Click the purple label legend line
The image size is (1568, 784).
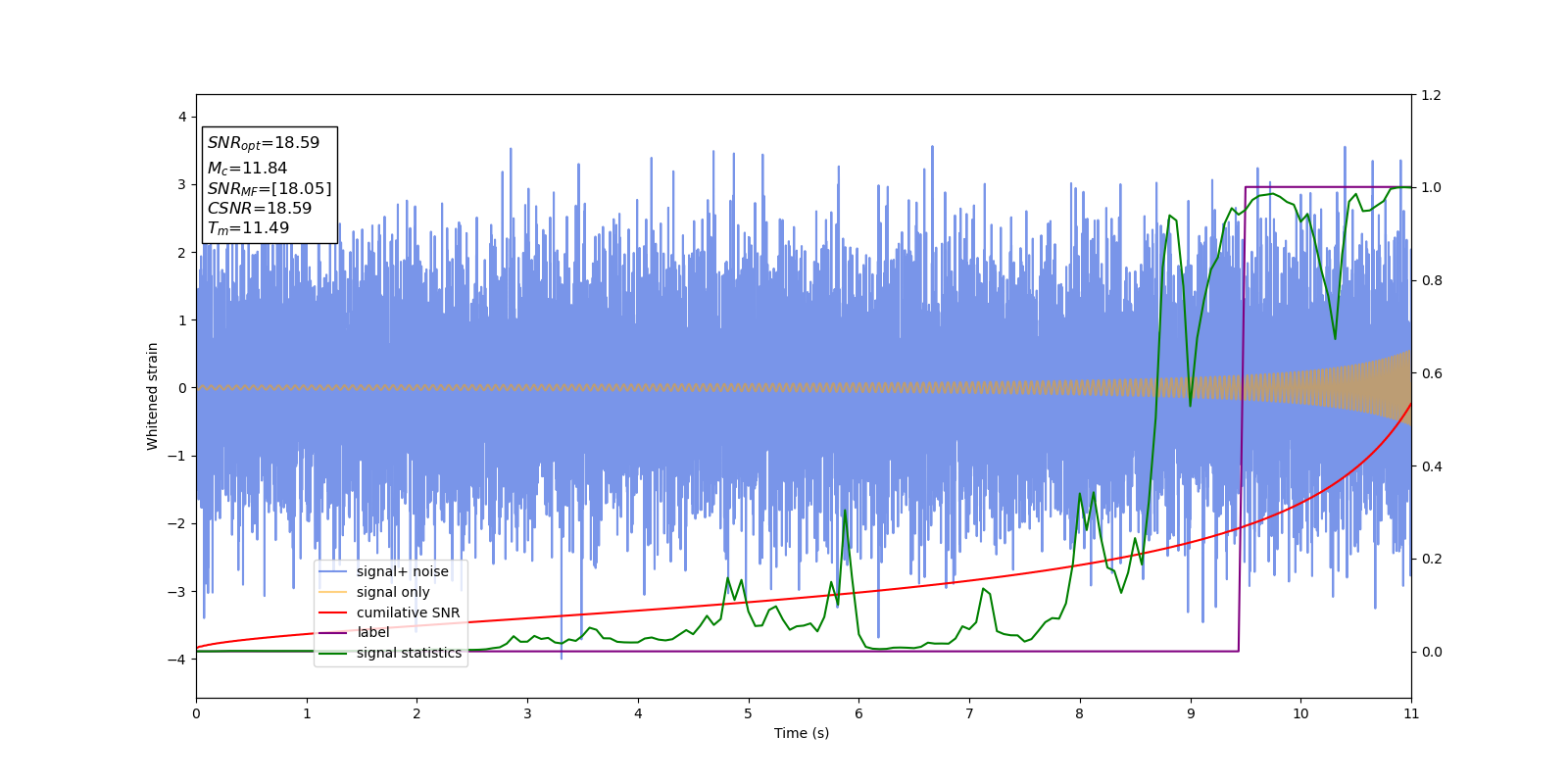[x=333, y=633]
